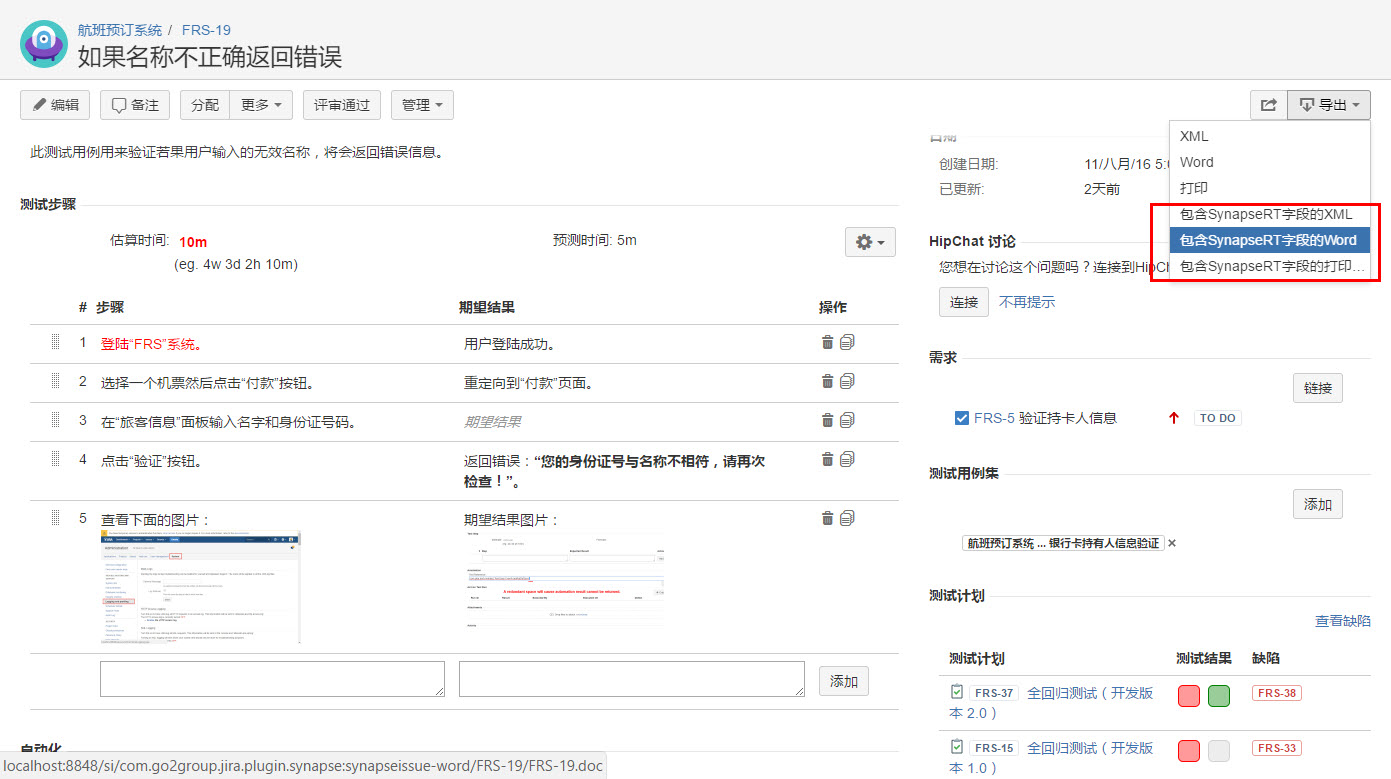Click the 不再提示 link
Screen dimensions: 1391x779
coord(1027,302)
